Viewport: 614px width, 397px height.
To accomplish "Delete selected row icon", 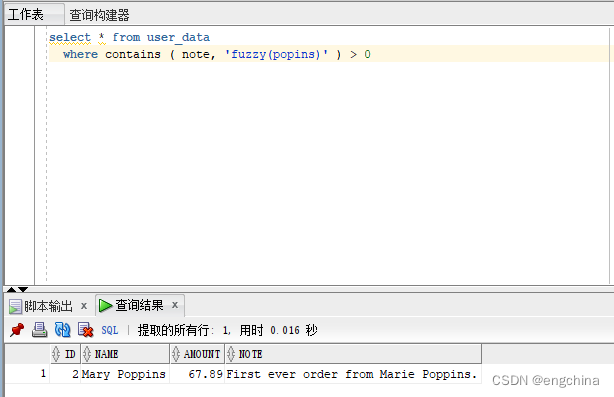I will coord(85,330).
